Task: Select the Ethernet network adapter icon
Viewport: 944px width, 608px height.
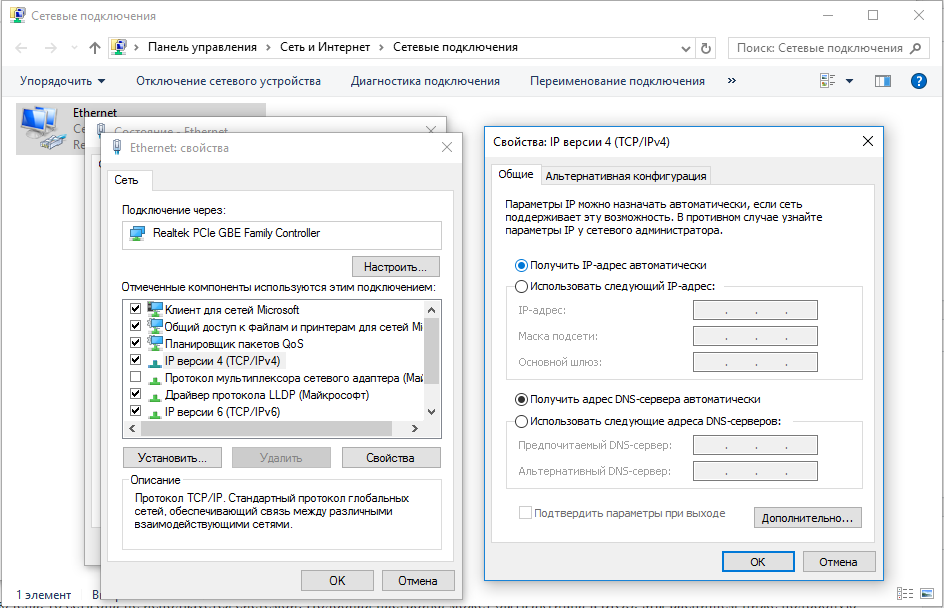Action: 43,128
